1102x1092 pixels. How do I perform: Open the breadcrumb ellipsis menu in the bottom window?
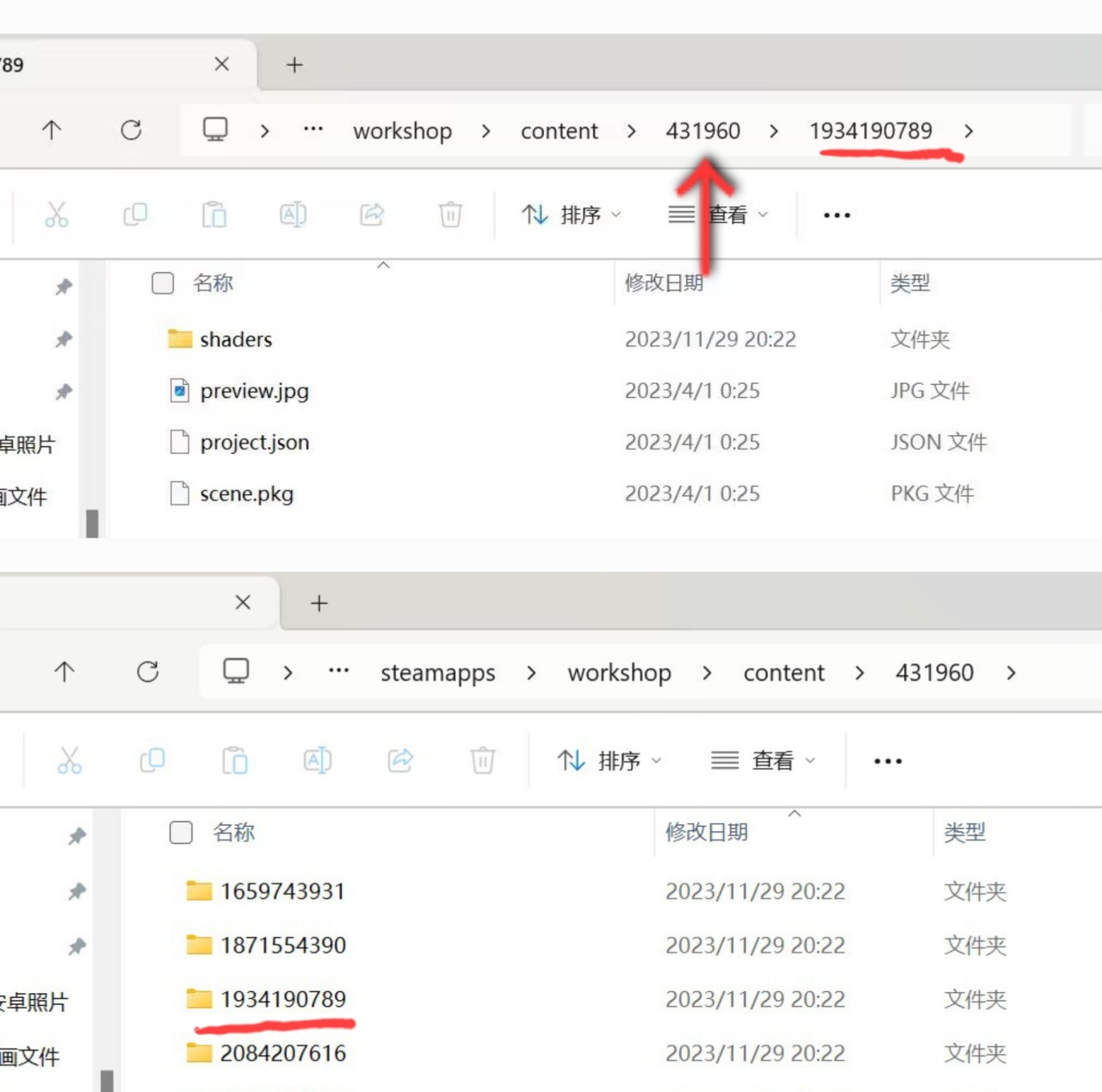pyautogui.click(x=338, y=672)
